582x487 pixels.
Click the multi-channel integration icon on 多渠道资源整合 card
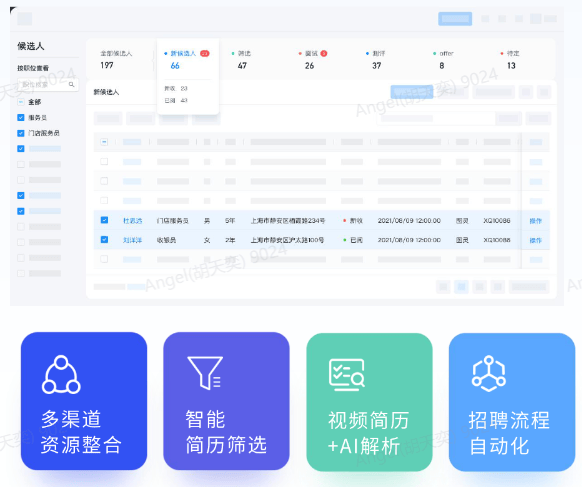tap(61, 375)
